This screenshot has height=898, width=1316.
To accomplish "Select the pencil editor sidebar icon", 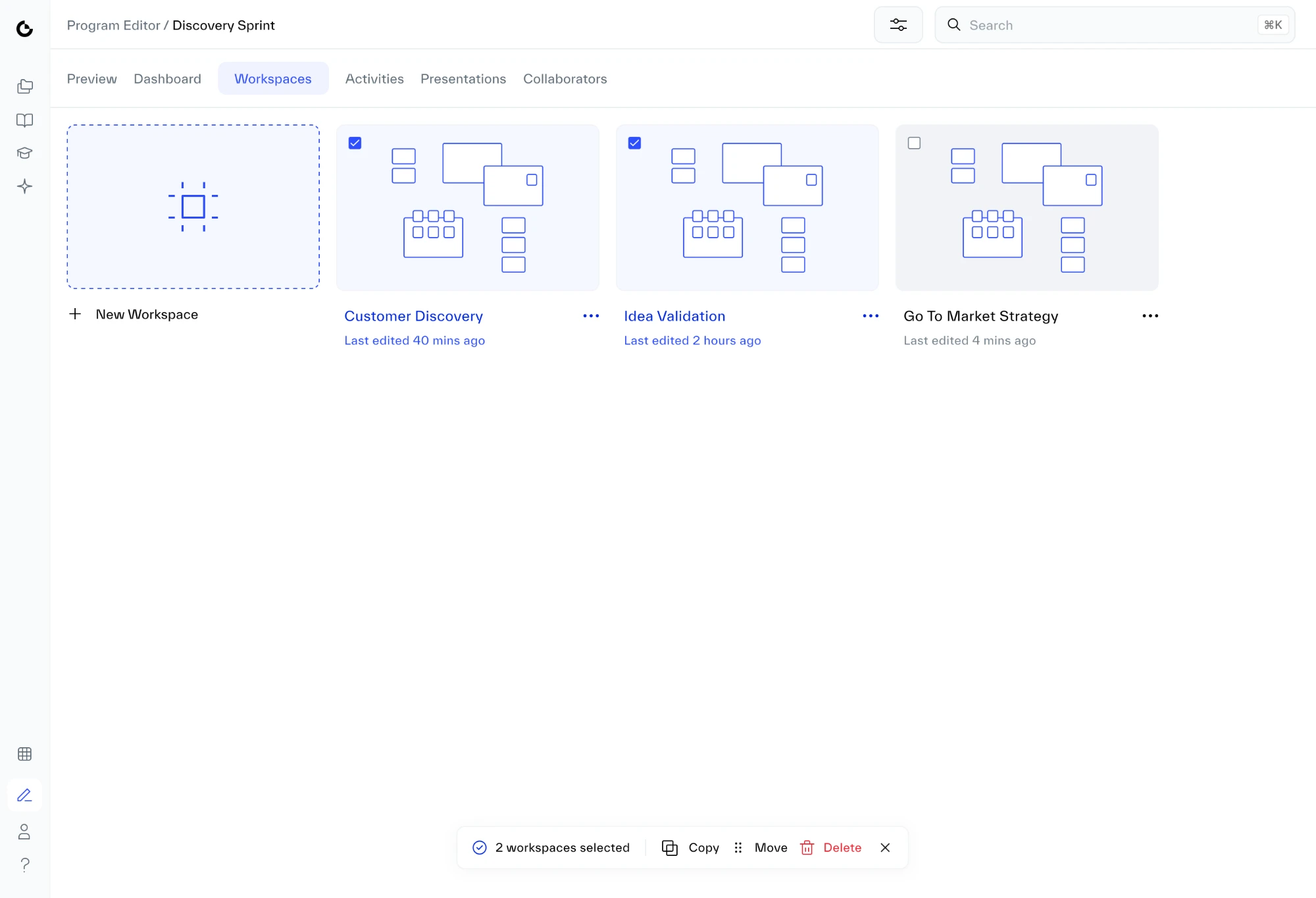I will point(24,795).
